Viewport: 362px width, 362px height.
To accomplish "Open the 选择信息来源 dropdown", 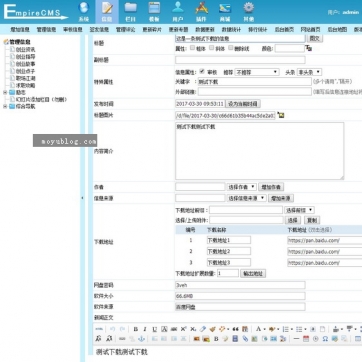I will [247, 198].
